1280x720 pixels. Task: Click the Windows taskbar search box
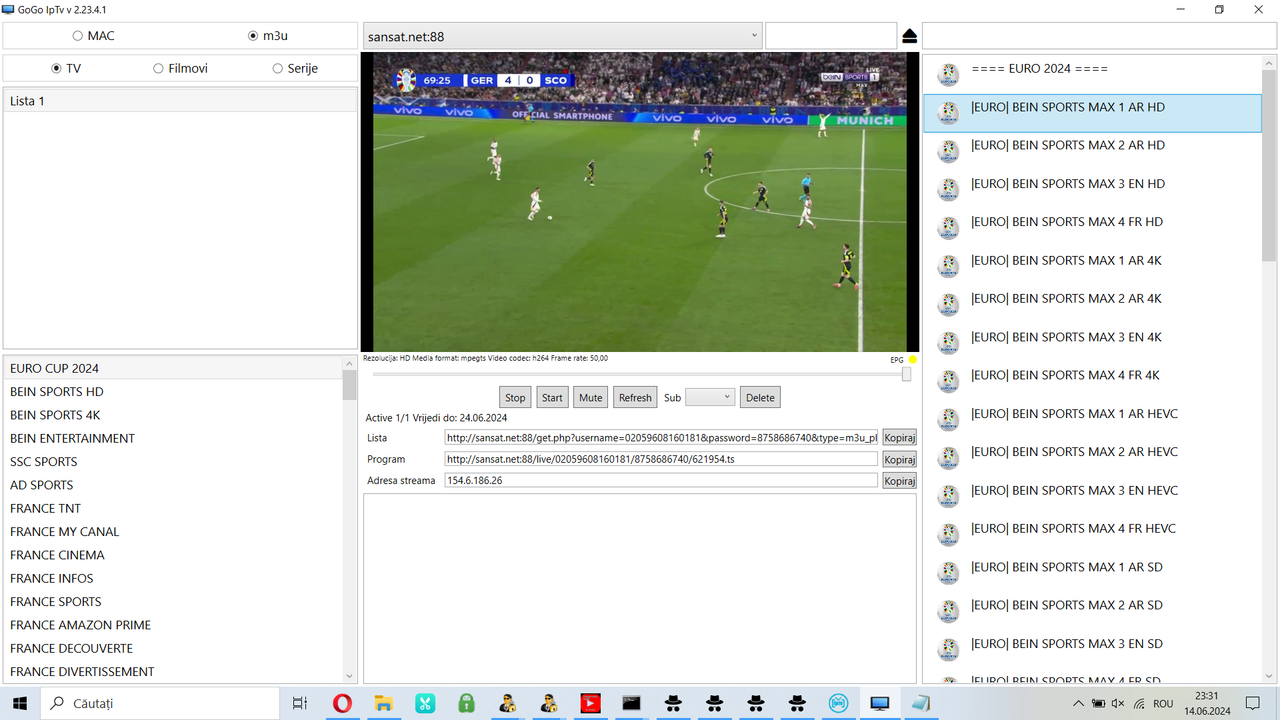click(x=160, y=703)
